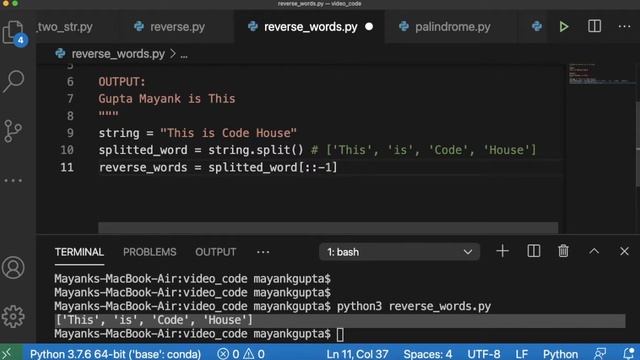Show additional activity bar views (ellipsis)
This screenshot has width=640, height=360.
point(13,180)
